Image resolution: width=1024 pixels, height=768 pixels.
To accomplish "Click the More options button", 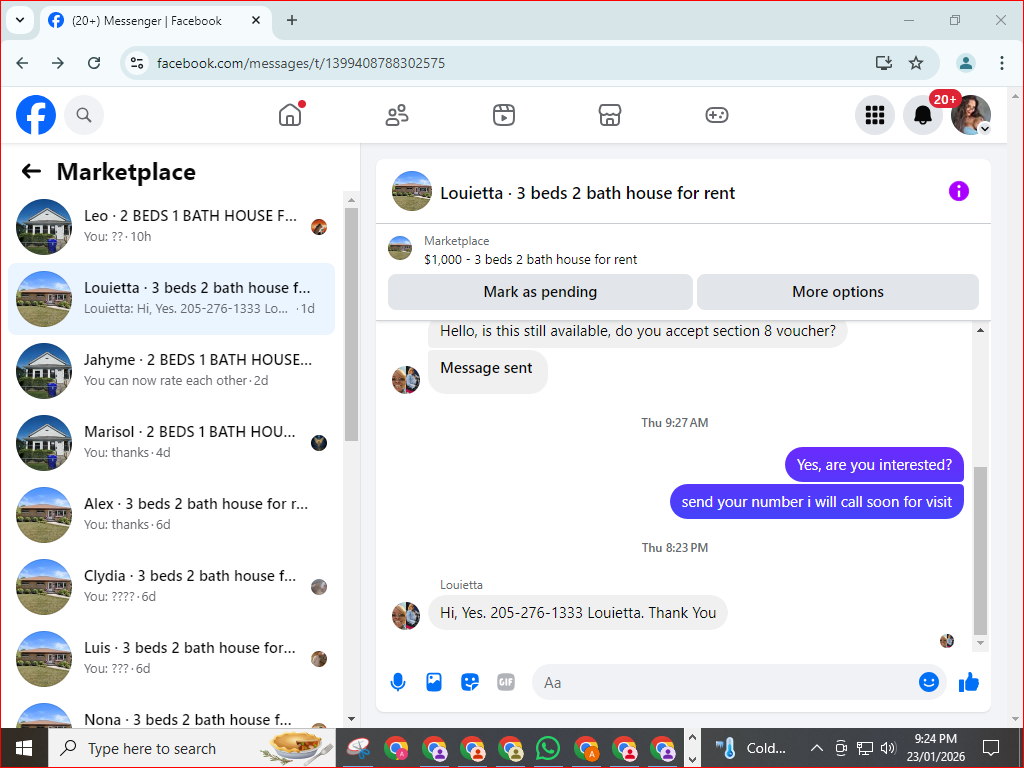I will tap(837, 292).
